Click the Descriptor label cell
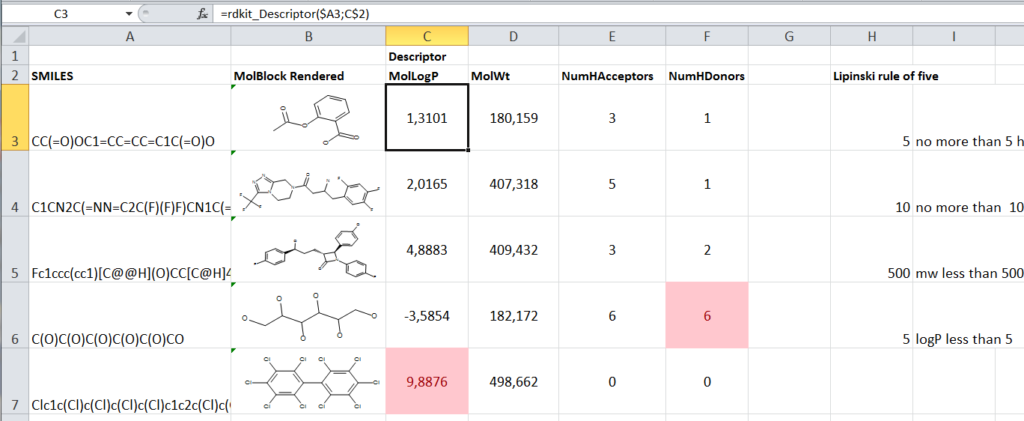 click(x=426, y=55)
